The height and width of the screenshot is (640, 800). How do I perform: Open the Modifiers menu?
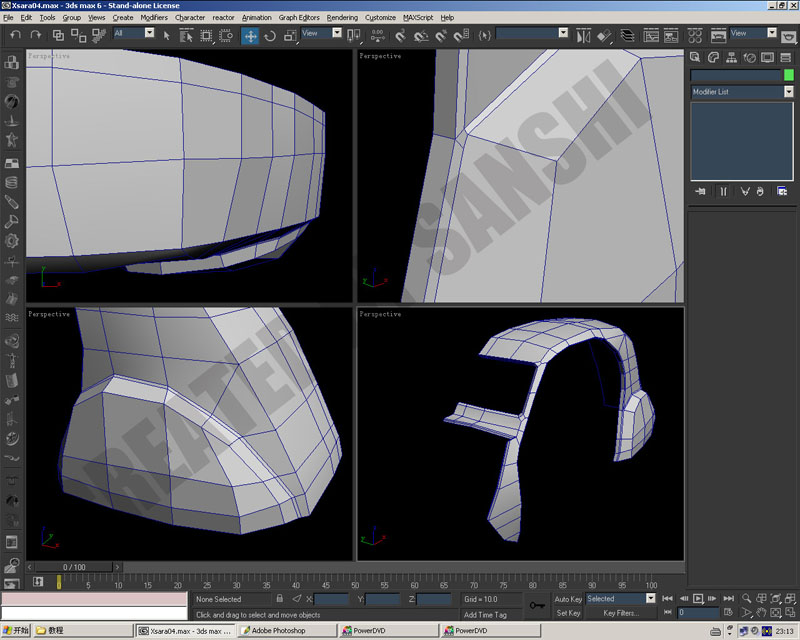[154, 17]
